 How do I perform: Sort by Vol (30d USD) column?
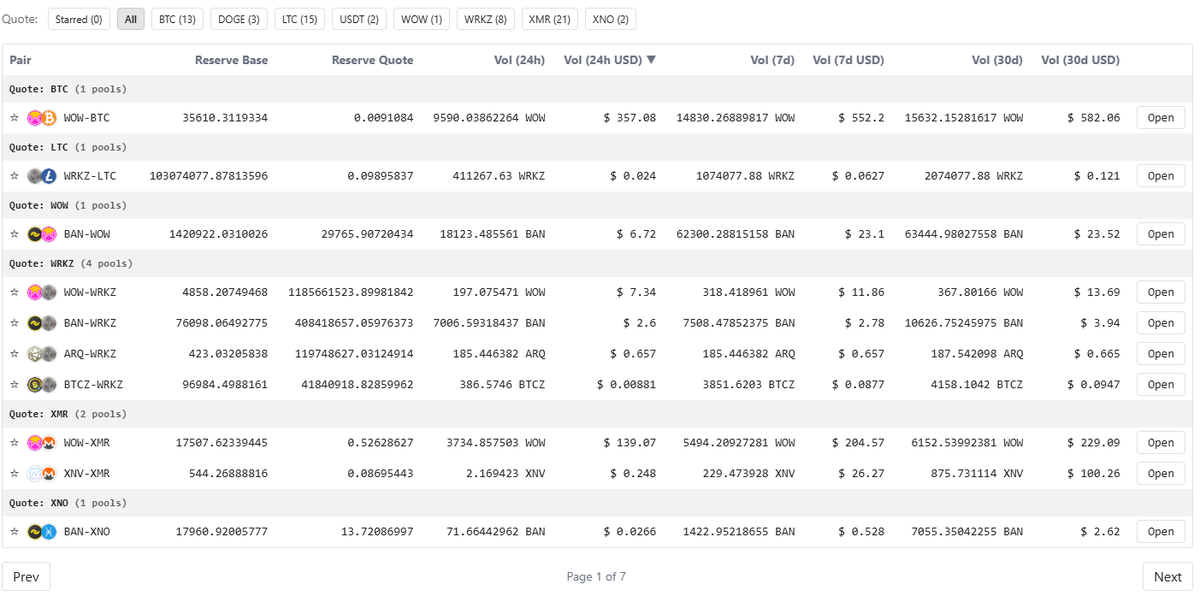coord(1080,60)
